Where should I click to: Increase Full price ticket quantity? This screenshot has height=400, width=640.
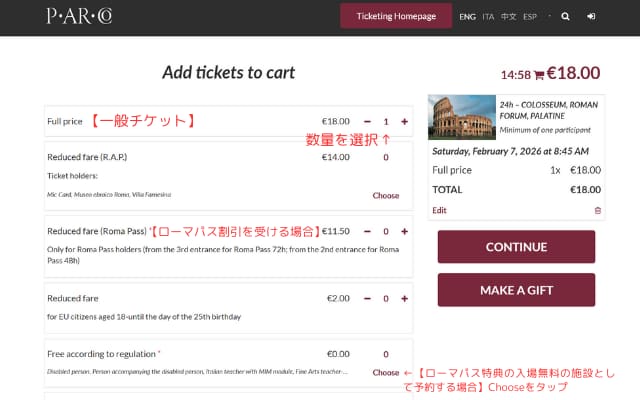pos(404,121)
